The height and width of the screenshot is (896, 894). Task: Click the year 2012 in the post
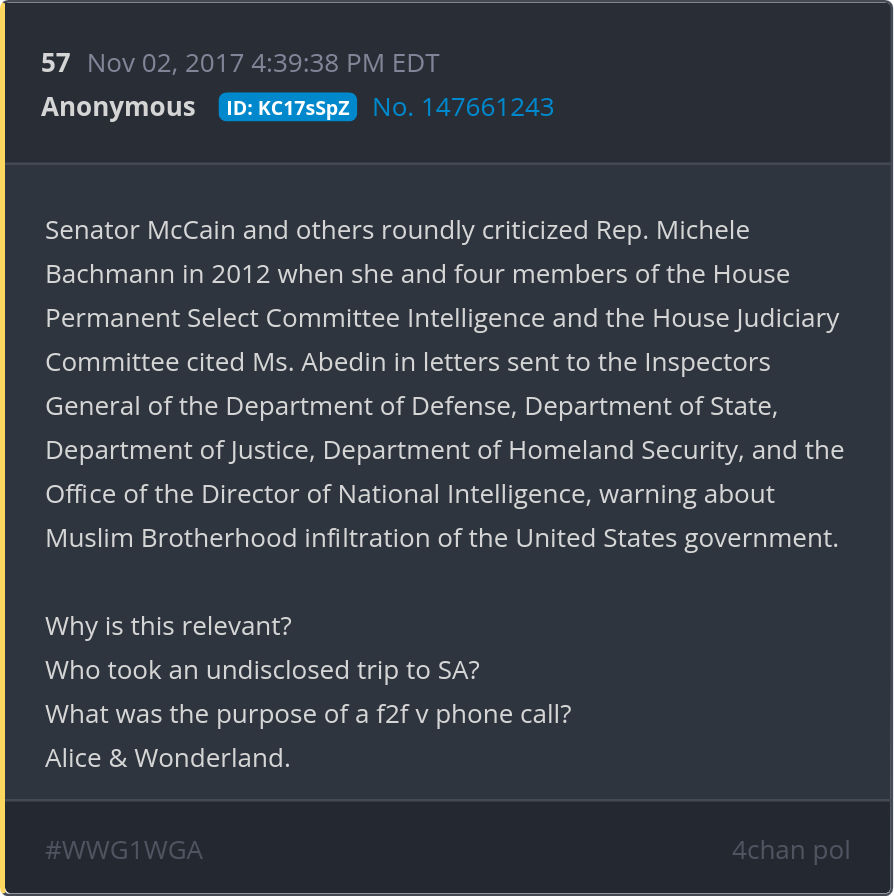pos(240,274)
